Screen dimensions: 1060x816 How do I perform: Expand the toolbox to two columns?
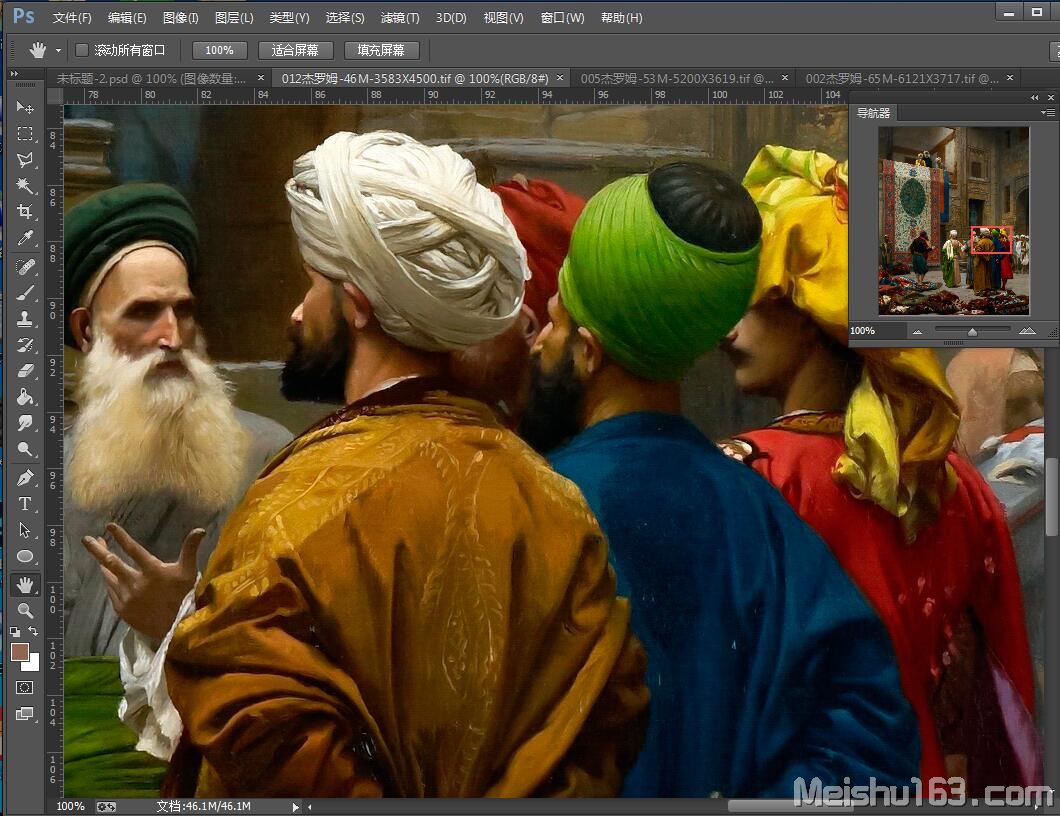14,73
